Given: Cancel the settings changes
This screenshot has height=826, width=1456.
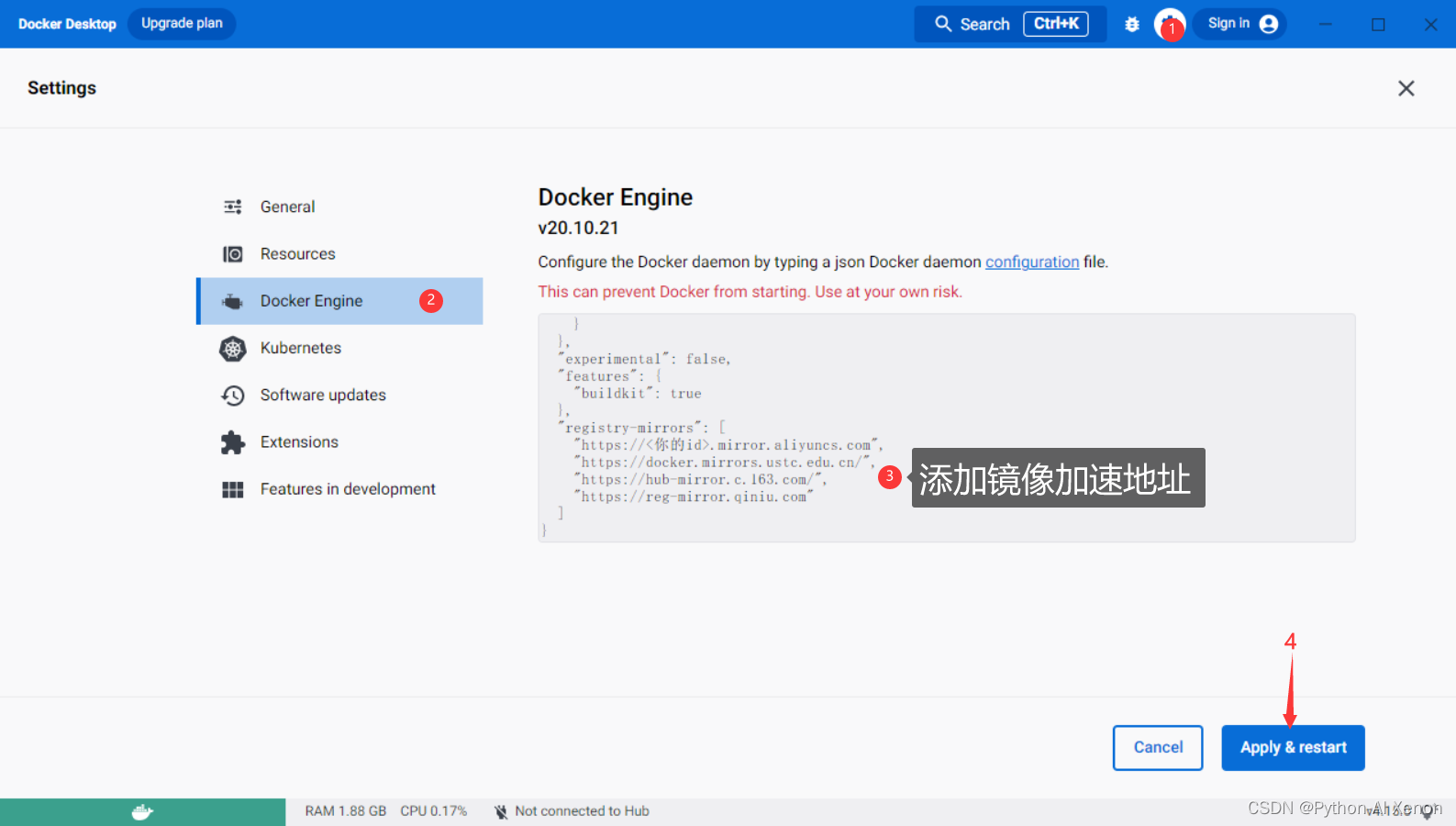Looking at the screenshot, I should pos(1158,748).
